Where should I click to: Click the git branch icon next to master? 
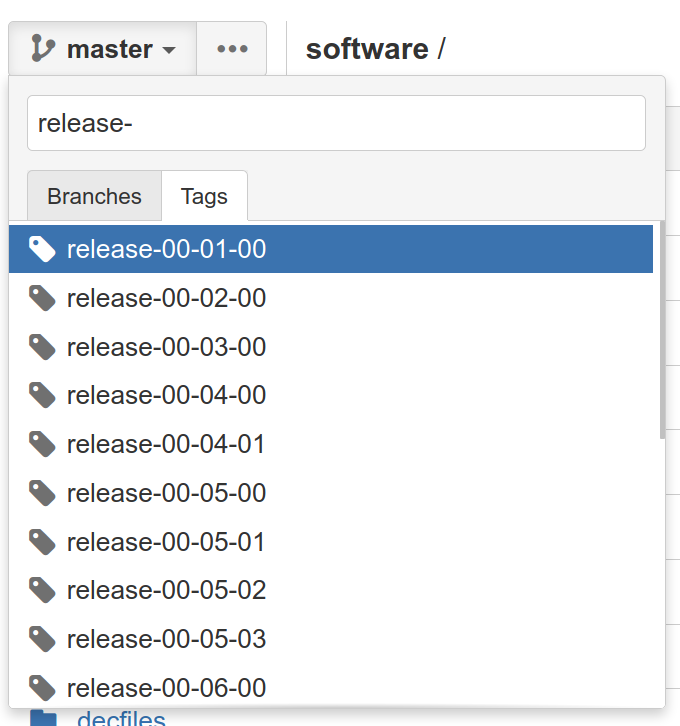point(43,49)
